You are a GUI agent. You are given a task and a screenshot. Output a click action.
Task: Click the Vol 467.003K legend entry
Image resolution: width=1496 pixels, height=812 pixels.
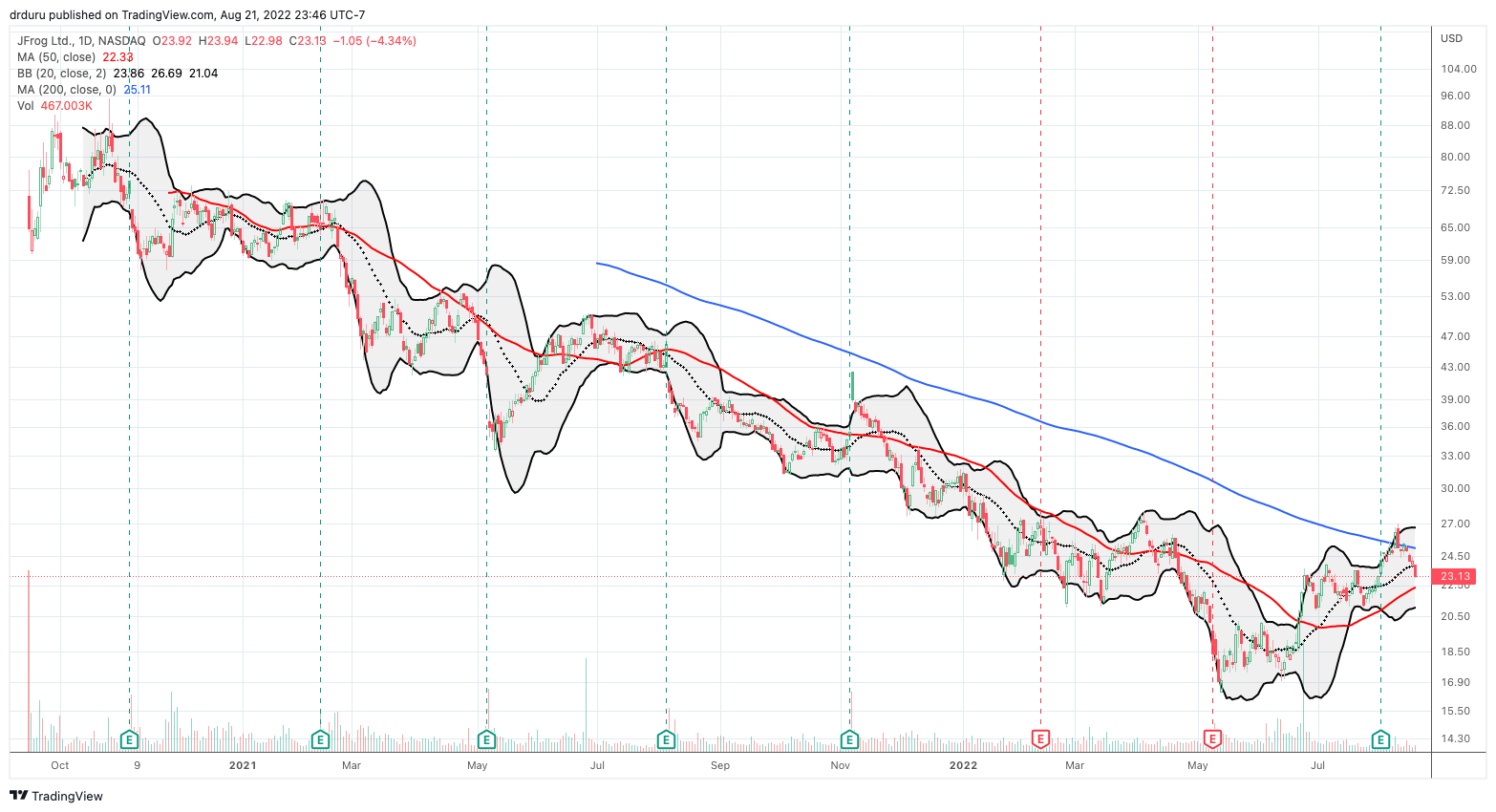pos(54,106)
